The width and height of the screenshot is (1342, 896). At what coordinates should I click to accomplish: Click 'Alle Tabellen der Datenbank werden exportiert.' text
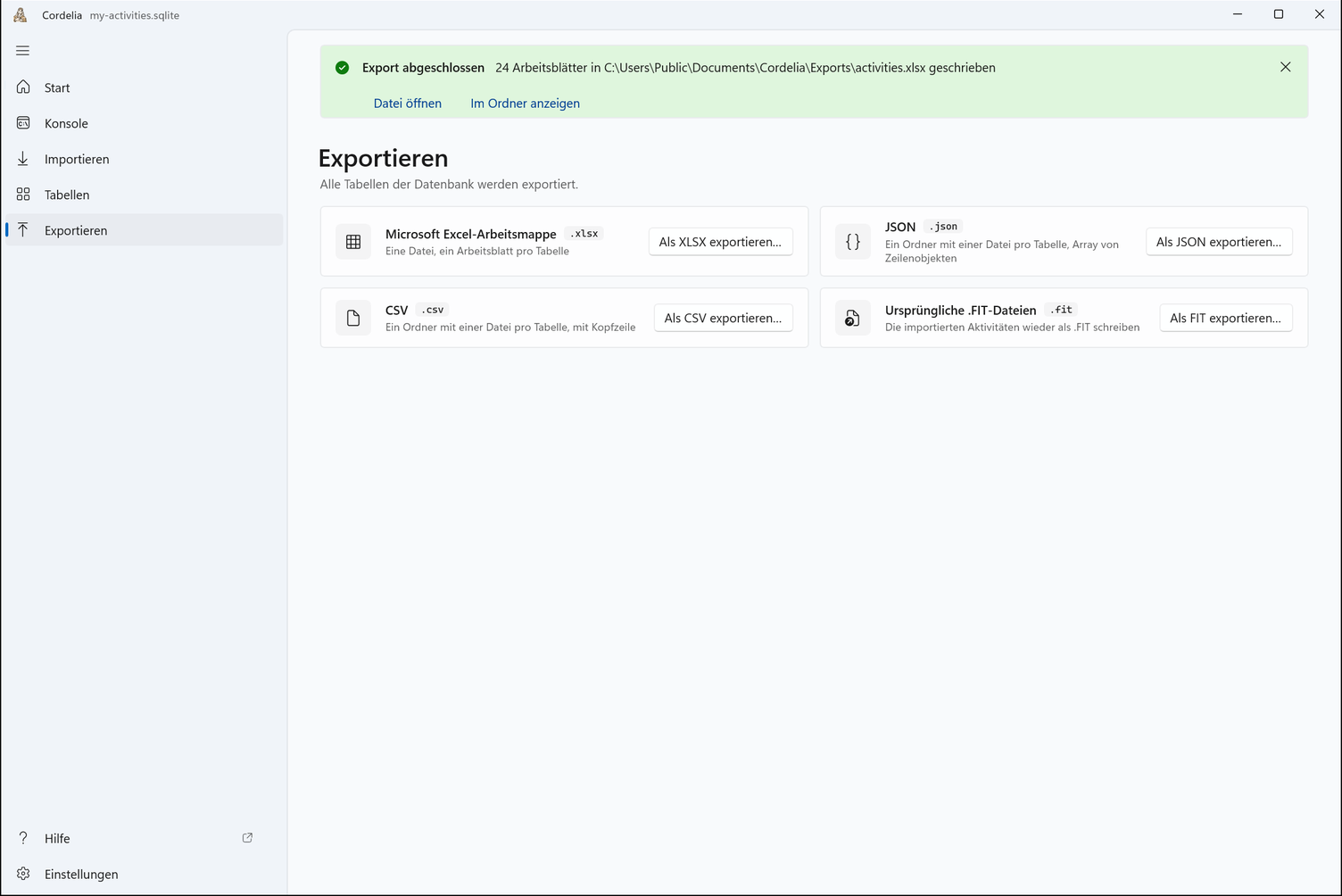[449, 185]
